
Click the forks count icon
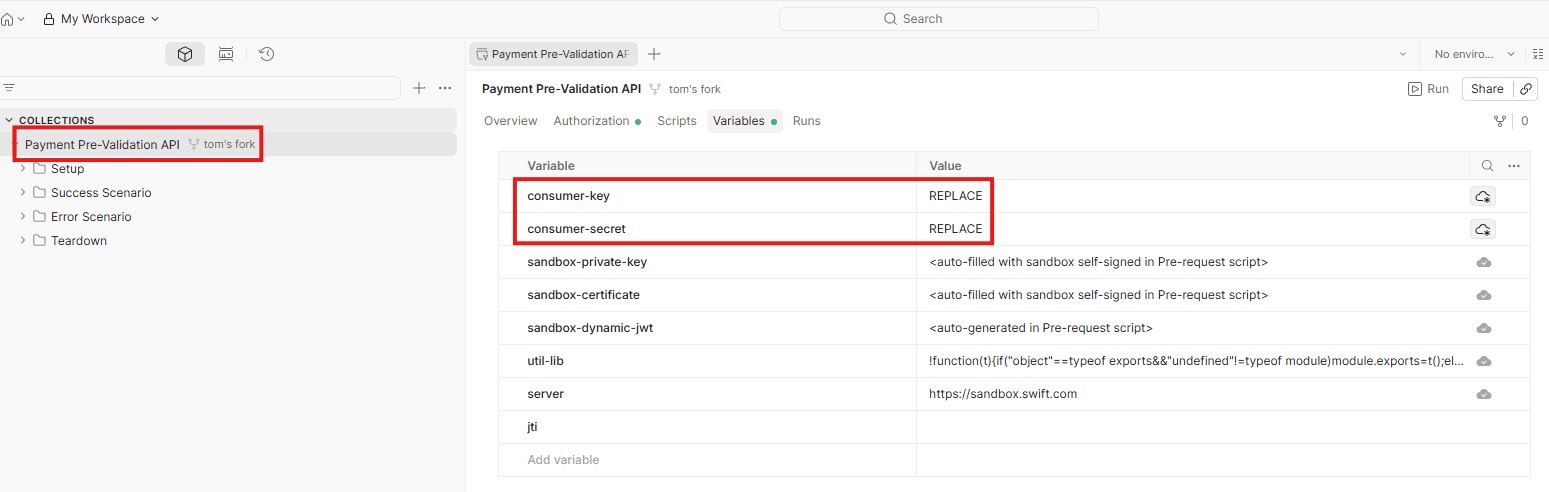point(1500,121)
